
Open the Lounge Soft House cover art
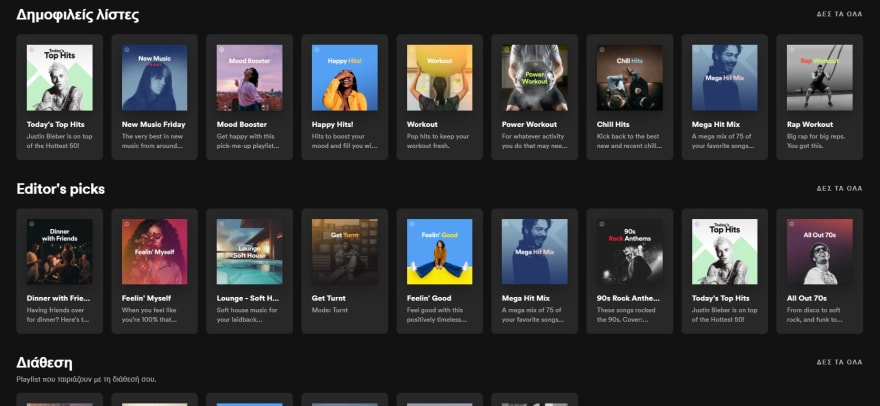[250, 252]
